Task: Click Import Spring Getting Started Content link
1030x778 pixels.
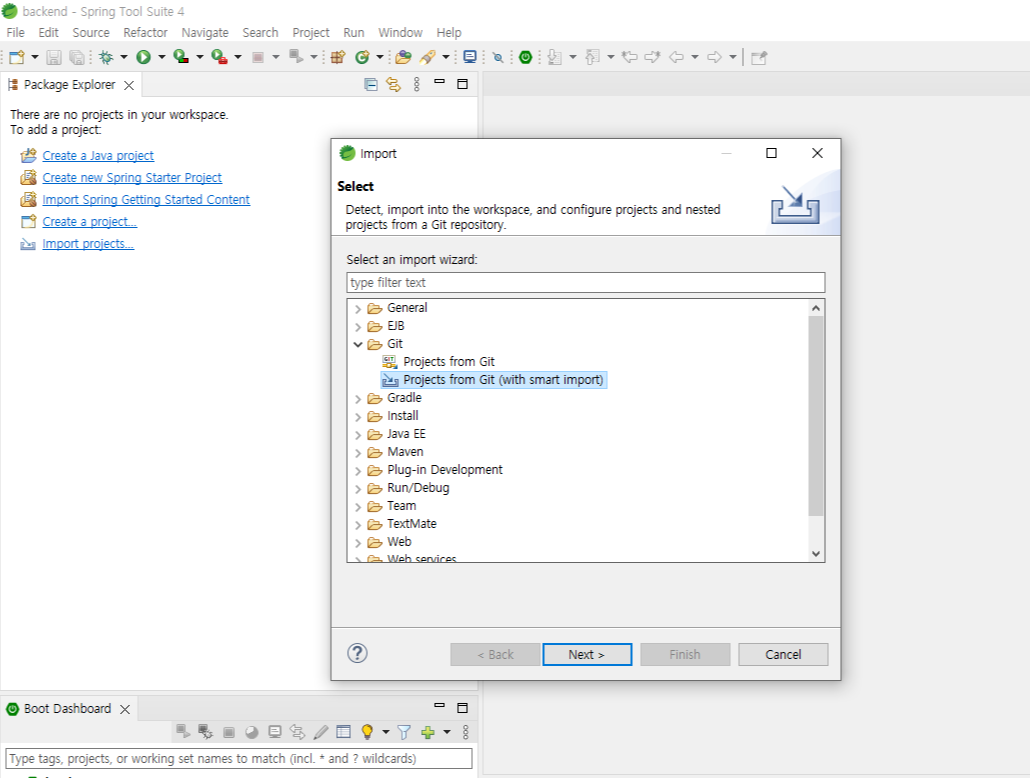Action: point(146,200)
